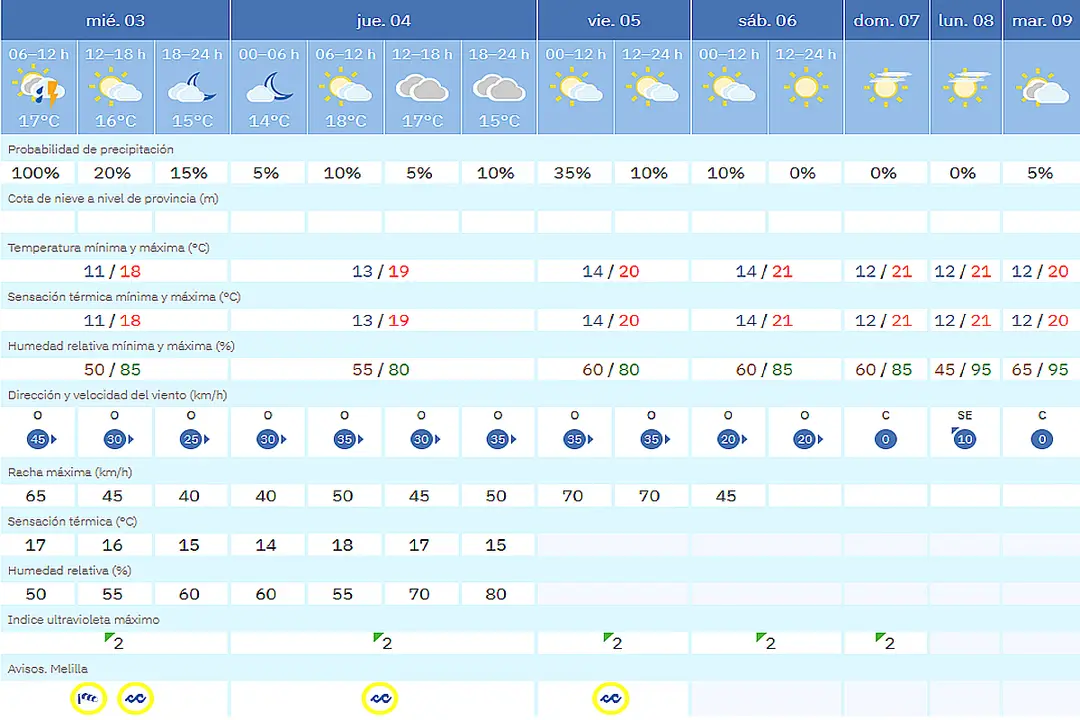
Task: Click the wind 20 icon for sáb. 06 00–12 h
Action: [731, 439]
